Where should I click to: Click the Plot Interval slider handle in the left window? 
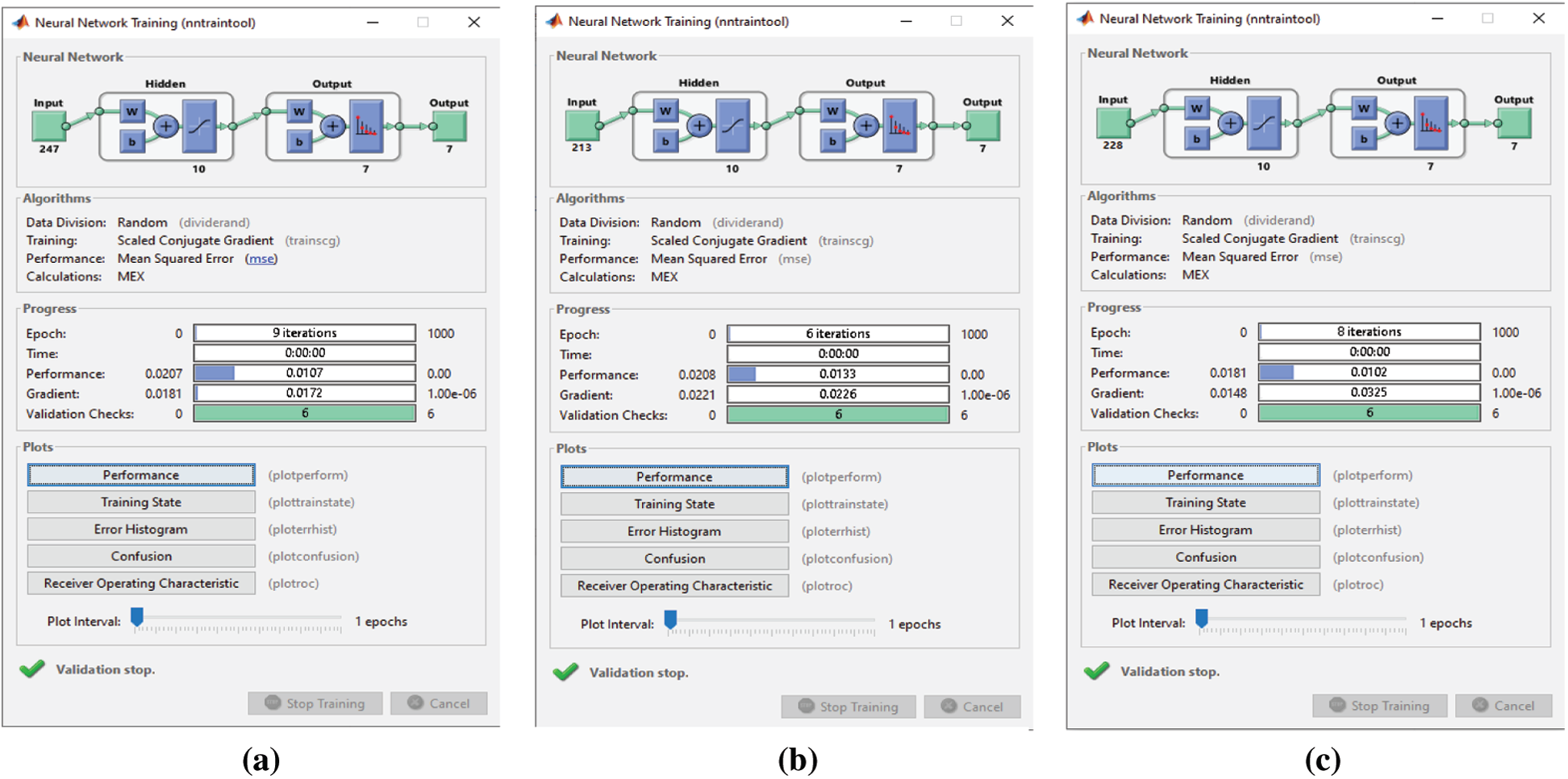[x=137, y=618]
